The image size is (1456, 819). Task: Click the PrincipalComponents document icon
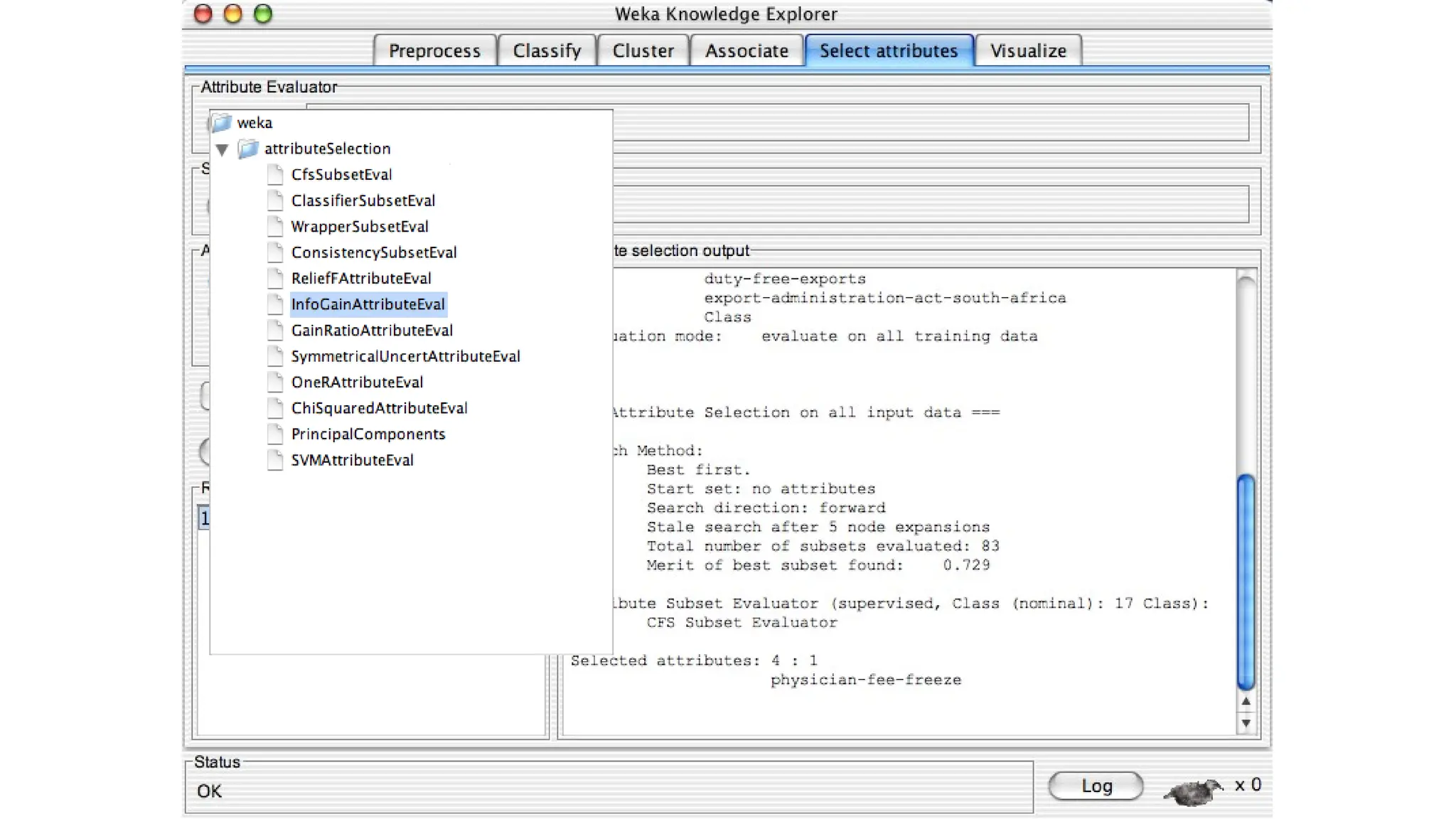pos(275,434)
